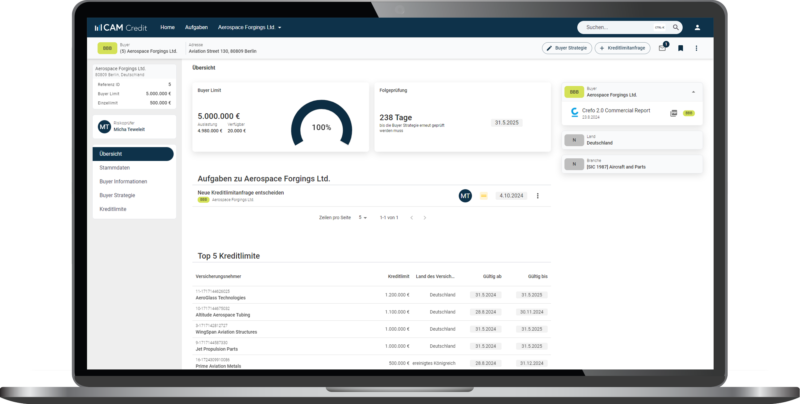Viewport: 800px width, 404px height.
Task: Click the Buyer Strategie button
Action: pos(566,48)
